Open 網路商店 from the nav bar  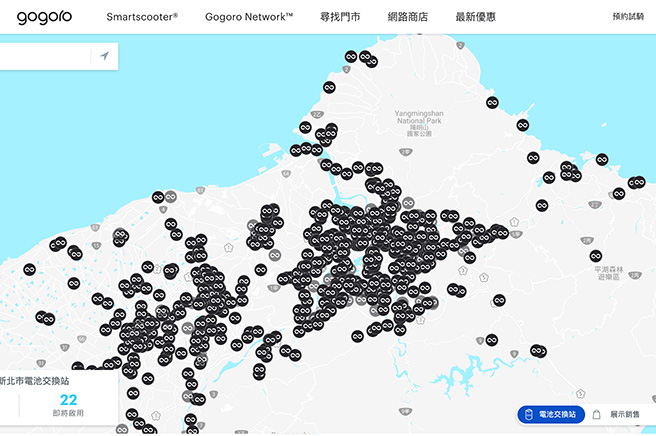408,17
